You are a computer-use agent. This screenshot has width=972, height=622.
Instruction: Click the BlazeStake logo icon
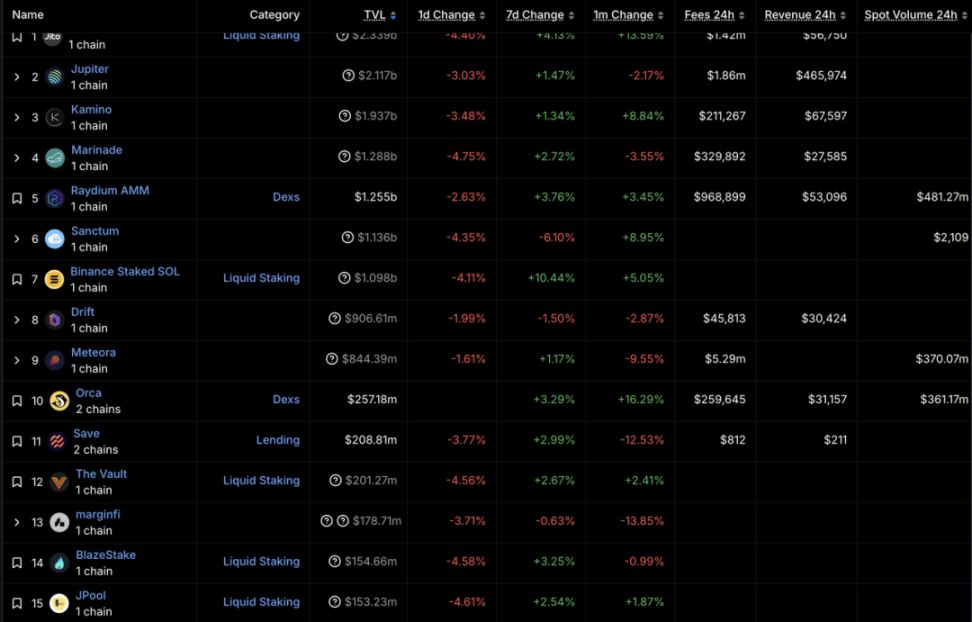point(59,563)
